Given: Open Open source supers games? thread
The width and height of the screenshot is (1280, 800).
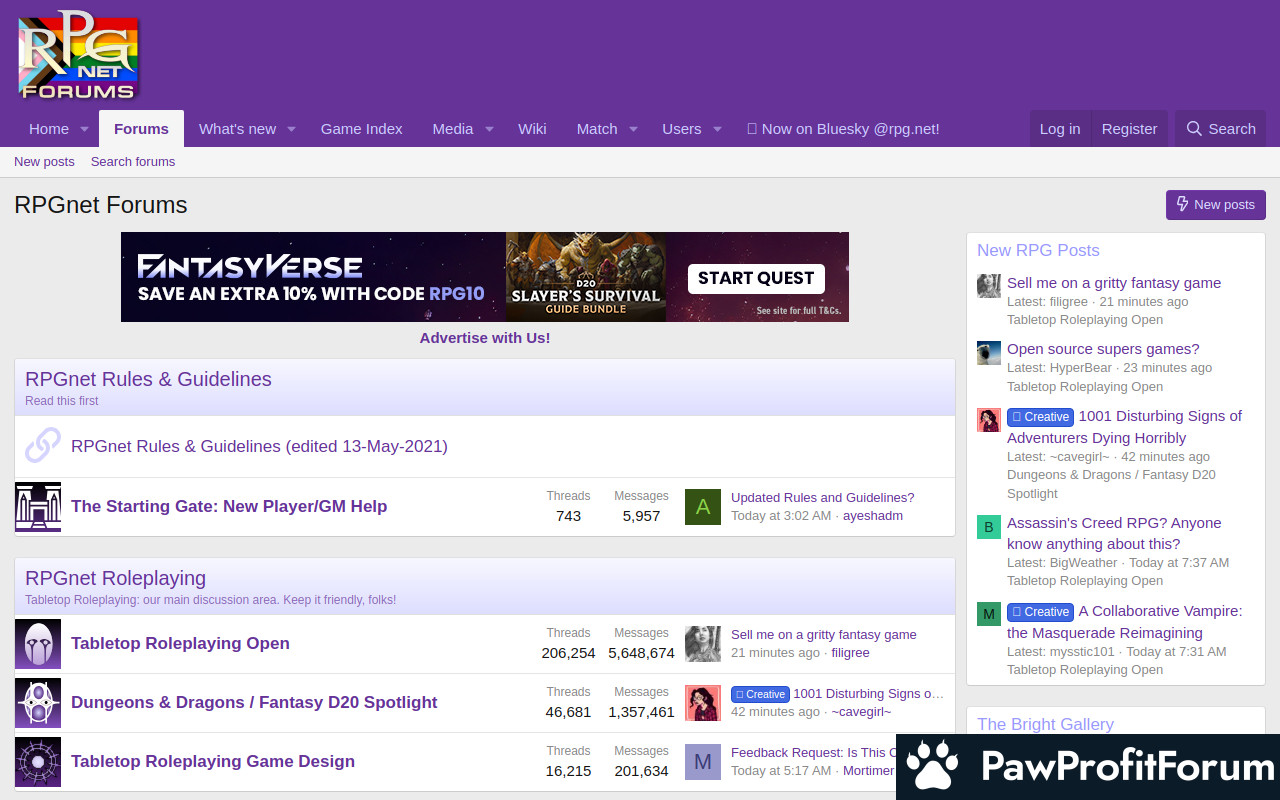Looking at the screenshot, I should (x=1103, y=349).
